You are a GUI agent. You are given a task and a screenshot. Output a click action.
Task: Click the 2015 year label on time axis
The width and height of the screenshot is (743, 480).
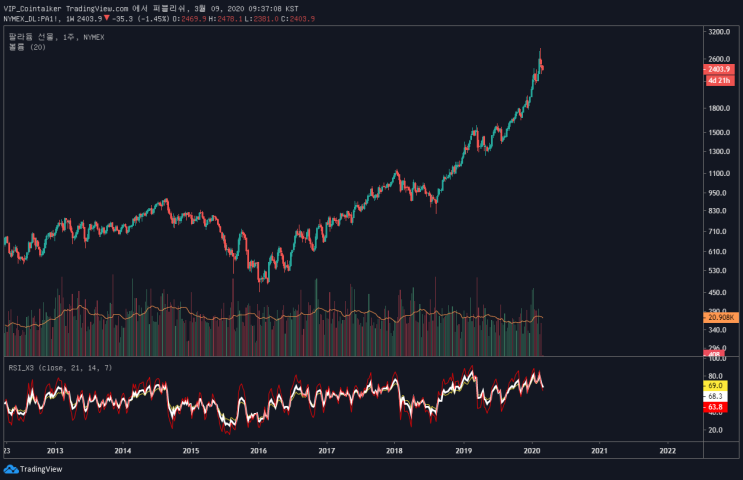click(x=191, y=451)
